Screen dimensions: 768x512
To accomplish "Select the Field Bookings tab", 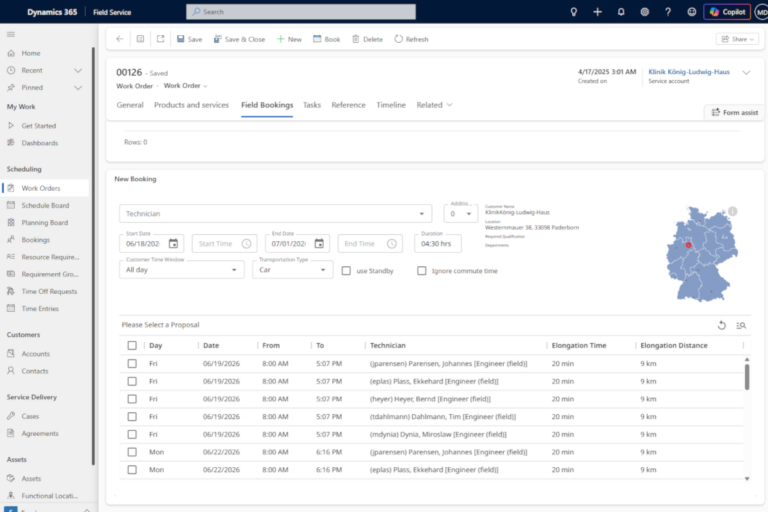I will (x=267, y=105).
